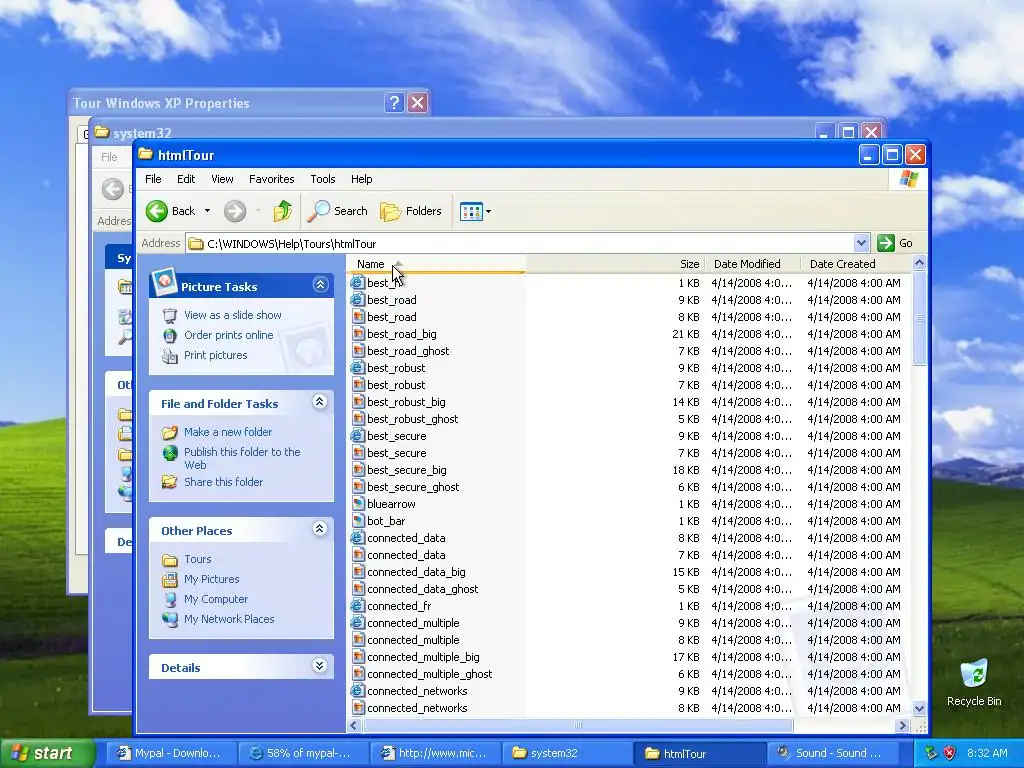Click the horizontal scrollbar right arrow
The image size is (1024, 768).
(x=903, y=725)
